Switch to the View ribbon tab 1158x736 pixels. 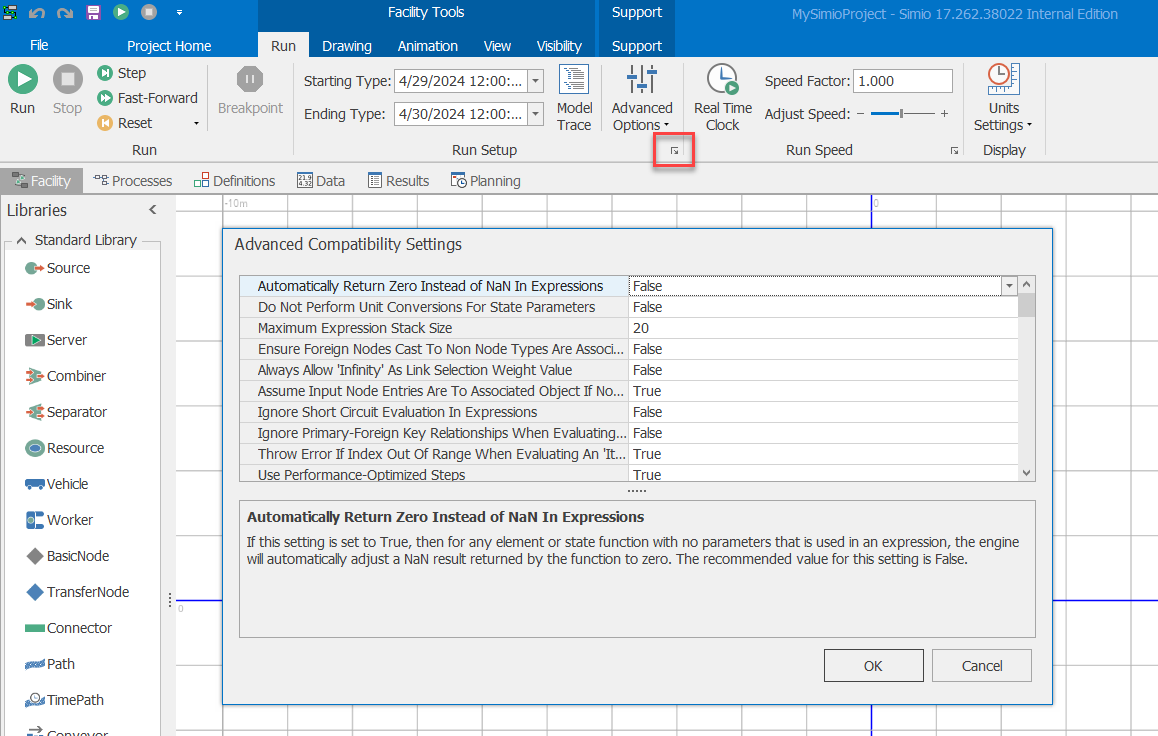(x=497, y=46)
